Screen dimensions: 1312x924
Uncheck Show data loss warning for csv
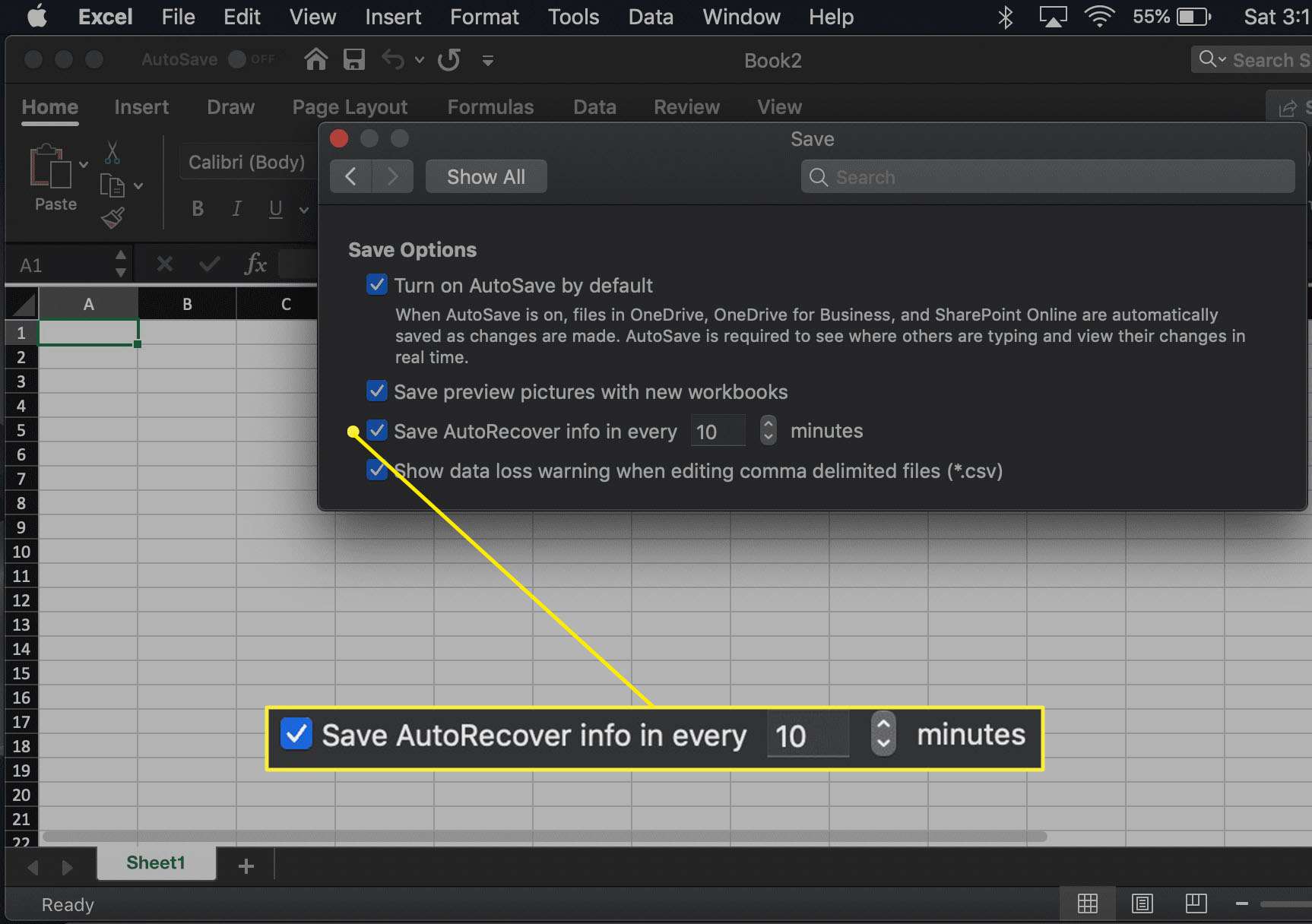[376, 470]
